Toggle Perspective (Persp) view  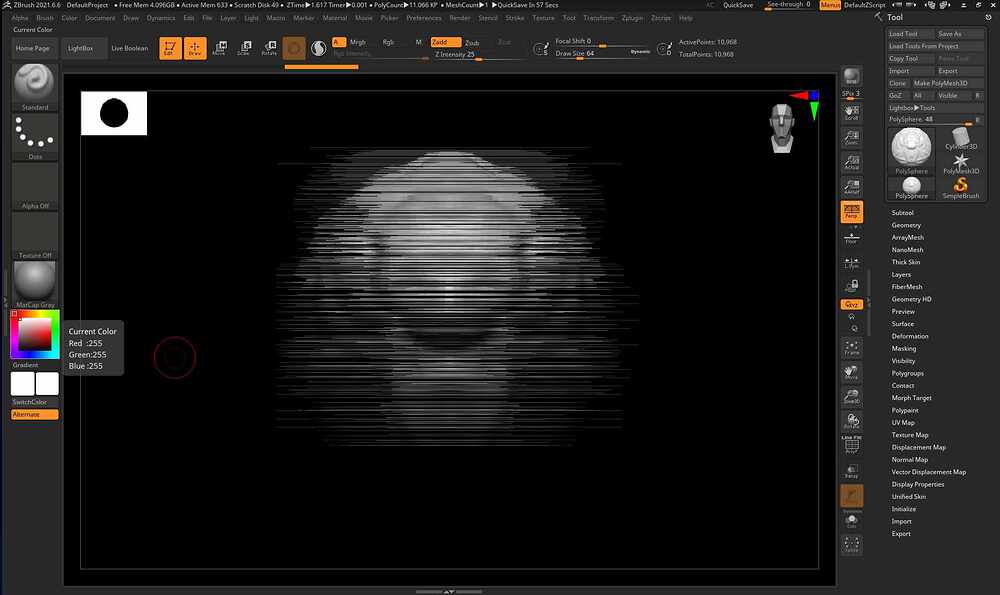pyautogui.click(x=851, y=212)
